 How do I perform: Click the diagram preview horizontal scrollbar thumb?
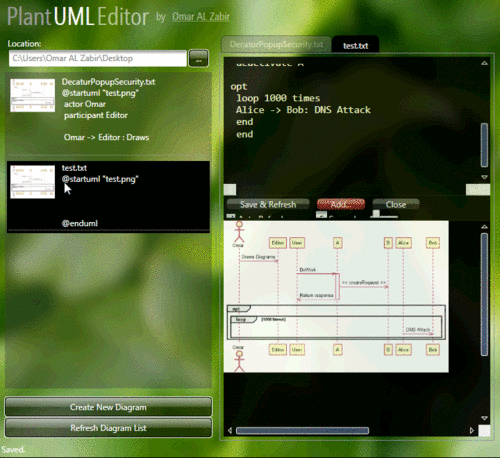click(302, 431)
